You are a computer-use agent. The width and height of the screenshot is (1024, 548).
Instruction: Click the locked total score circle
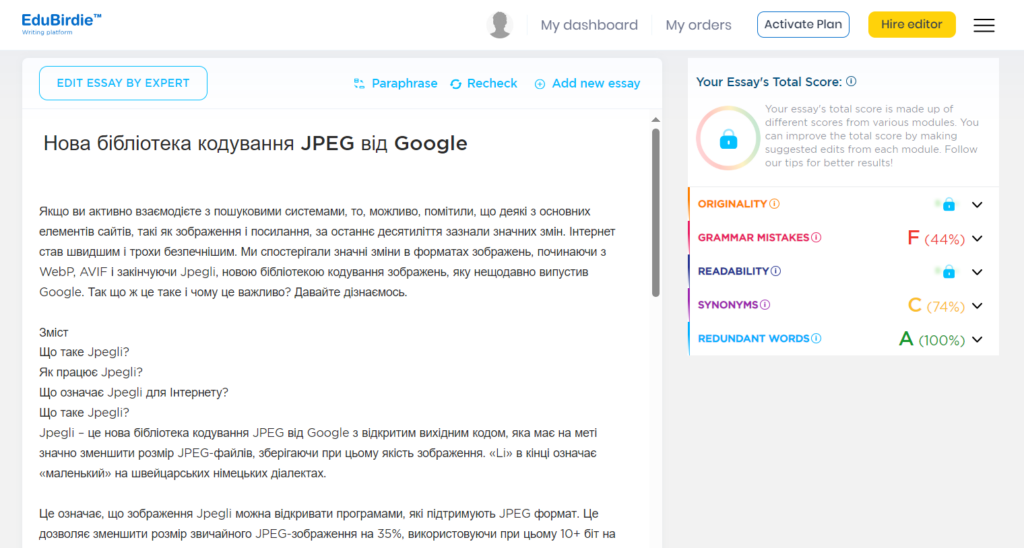(728, 138)
